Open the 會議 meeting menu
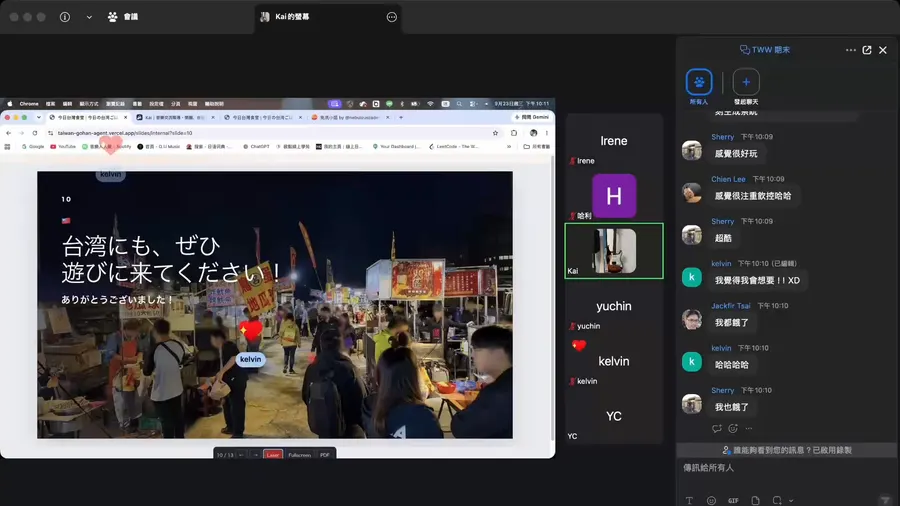Viewport: 900px width, 506px height. click(123, 17)
